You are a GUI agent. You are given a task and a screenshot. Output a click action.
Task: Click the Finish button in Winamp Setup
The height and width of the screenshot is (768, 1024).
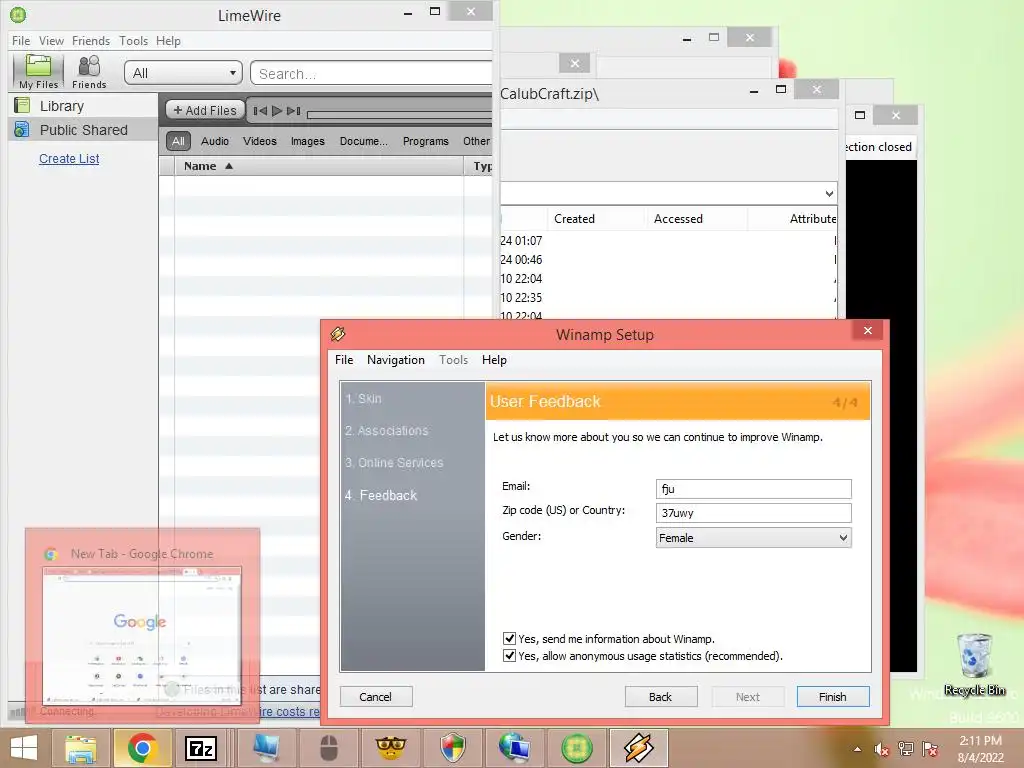[833, 697]
